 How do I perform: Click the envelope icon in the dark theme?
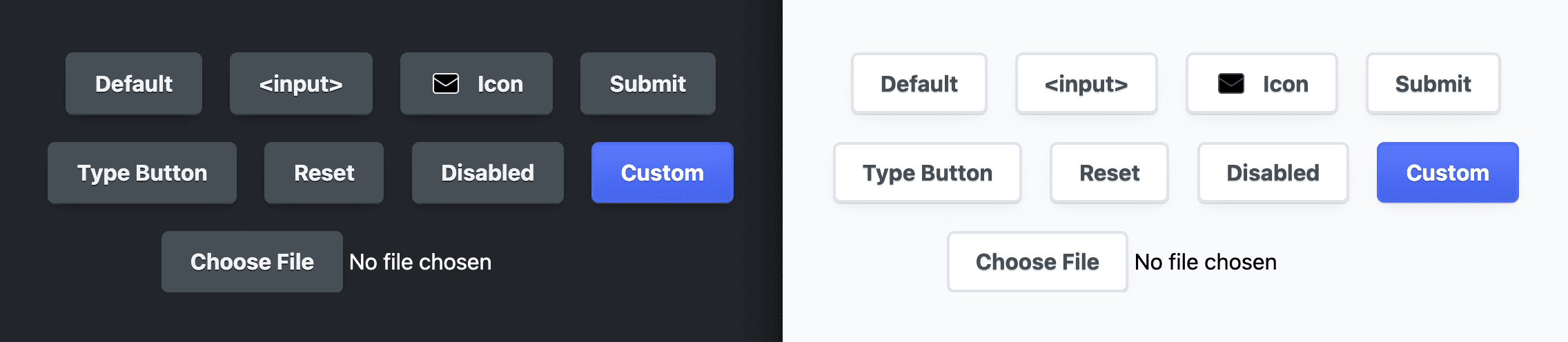click(x=445, y=83)
